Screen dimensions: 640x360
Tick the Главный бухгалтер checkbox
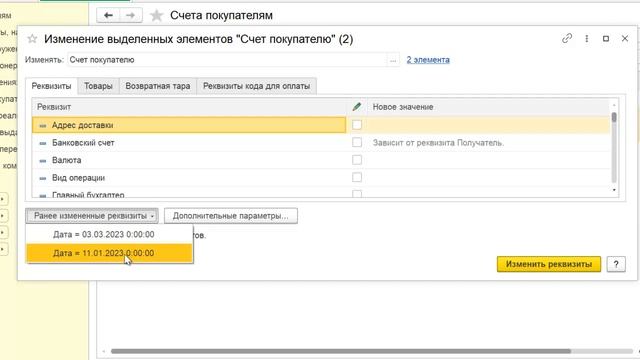(357, 194)
